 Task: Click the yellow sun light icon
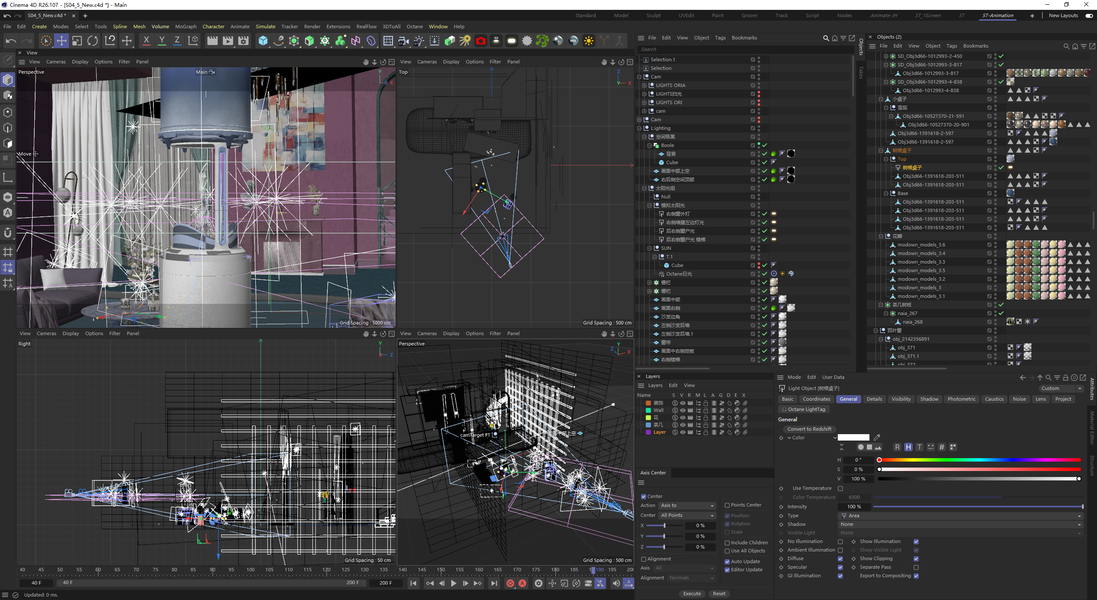pyautogui.click(x=589, y=41)
